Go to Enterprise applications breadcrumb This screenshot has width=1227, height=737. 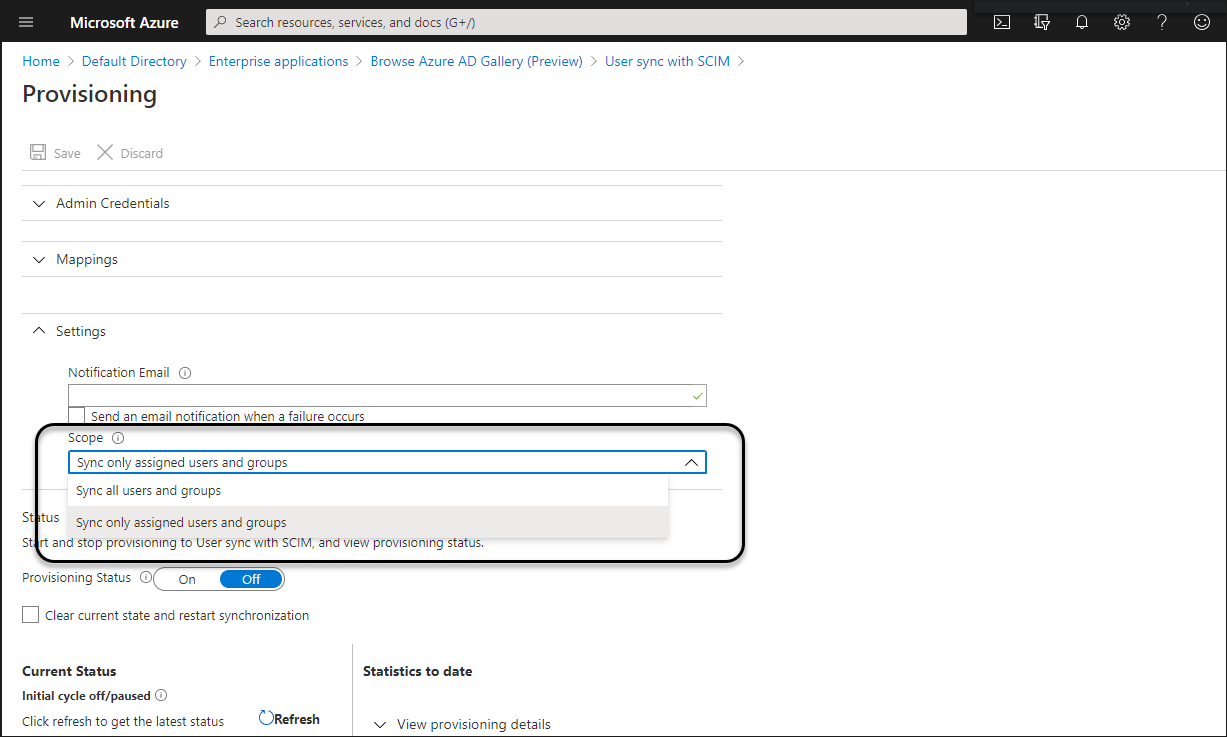(279, 61)
